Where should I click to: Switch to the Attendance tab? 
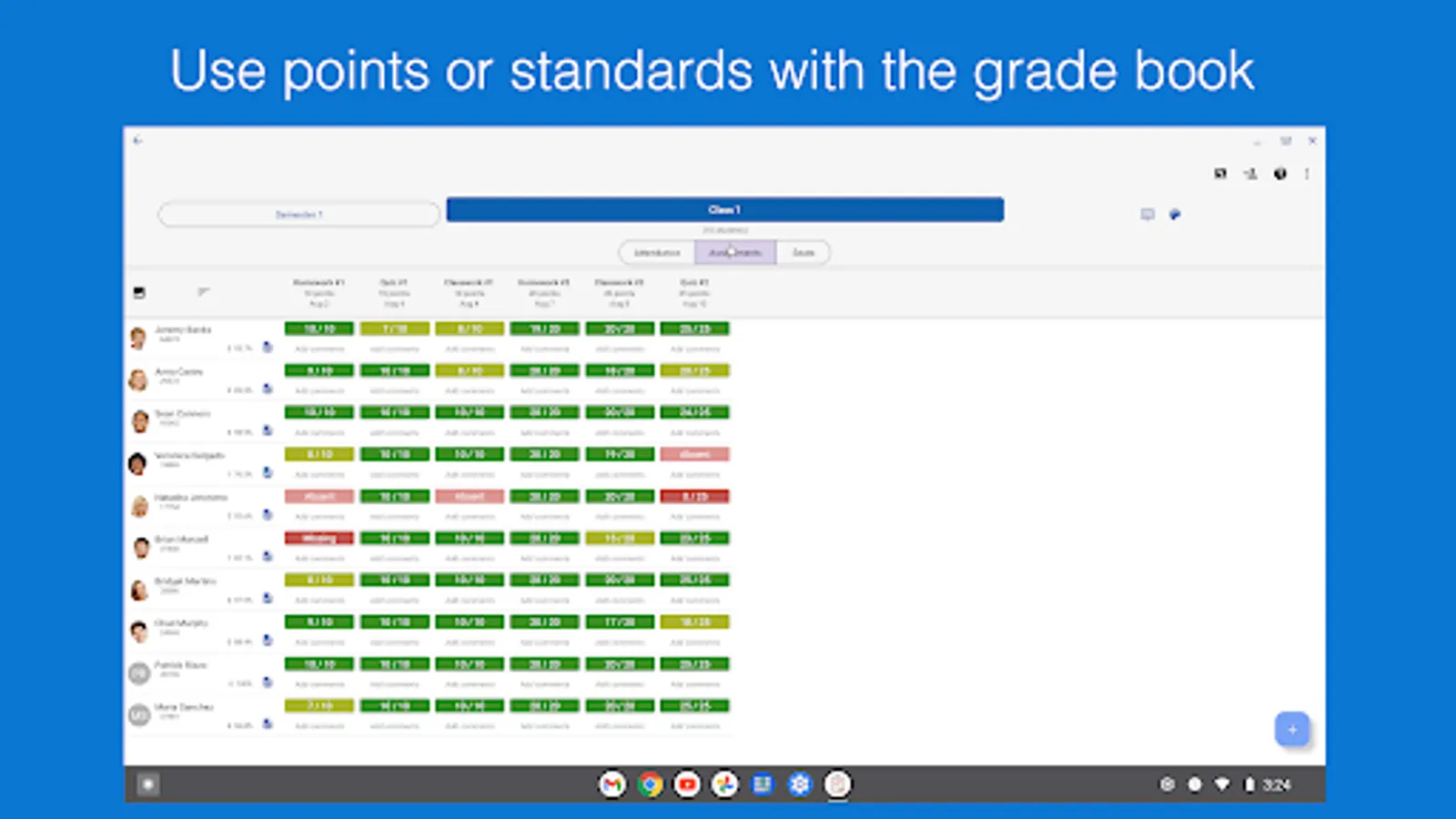pyautogui.click(x=657, y=252)
